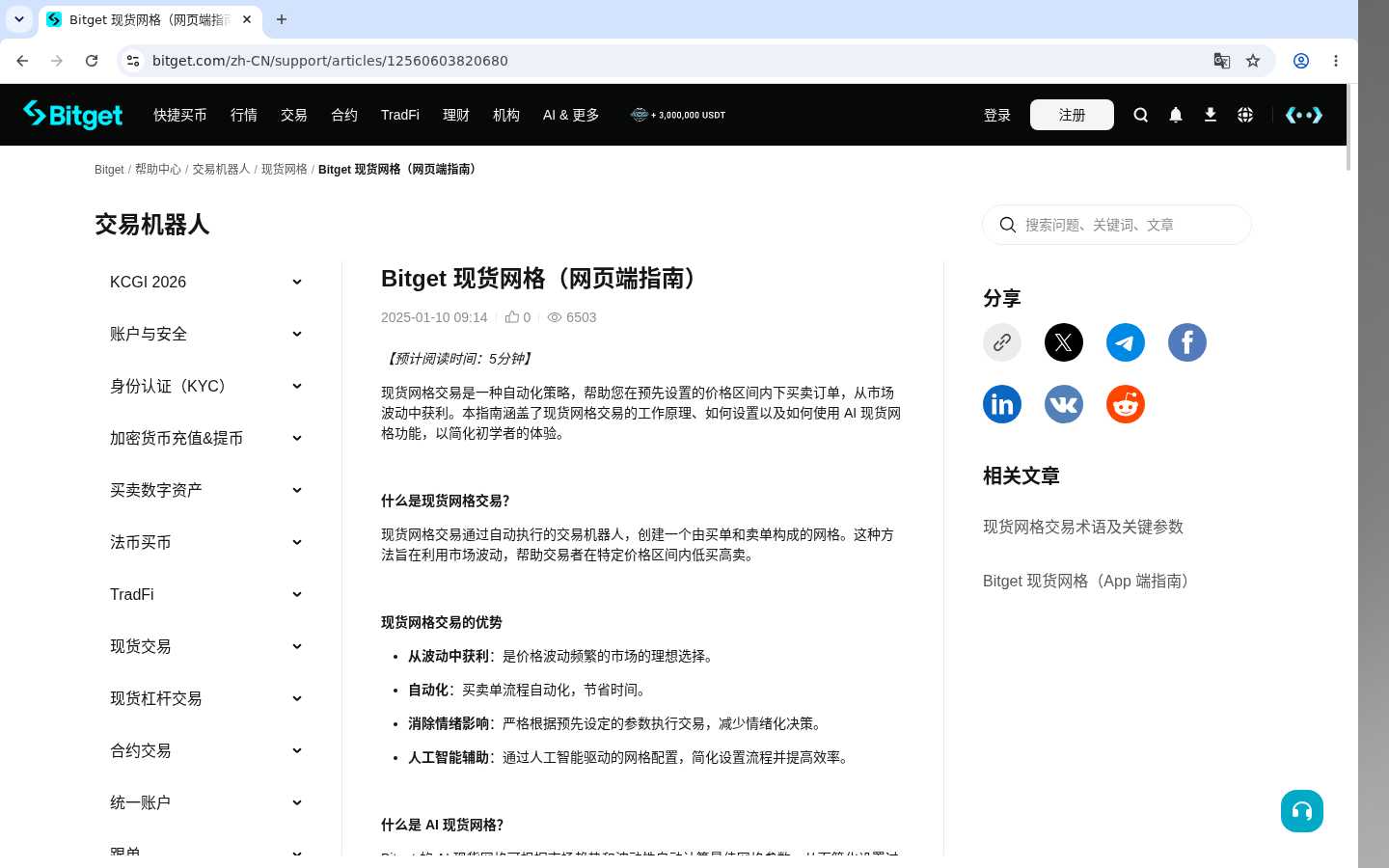Like the article with thumbs-up icon
This screenshot has height=868, width=1389.
click(512, 316)
